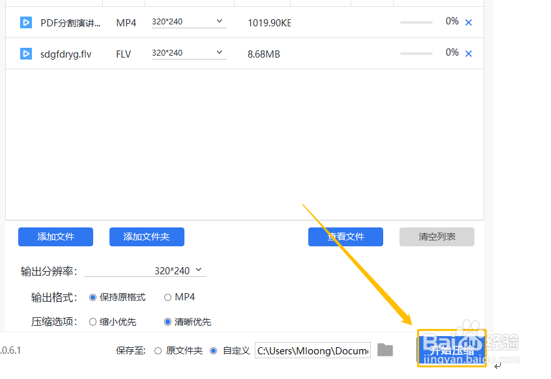Open 查看文件 to view files

[345, 237]
